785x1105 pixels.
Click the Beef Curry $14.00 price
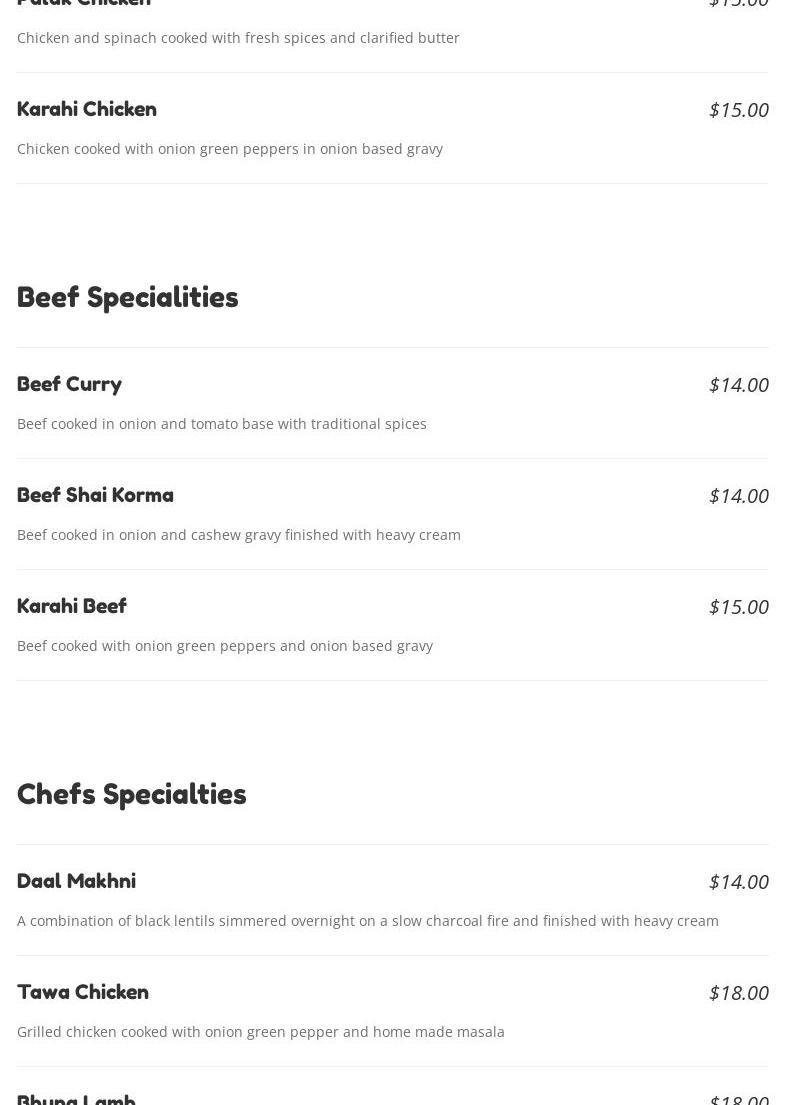(x=738, y=385)
